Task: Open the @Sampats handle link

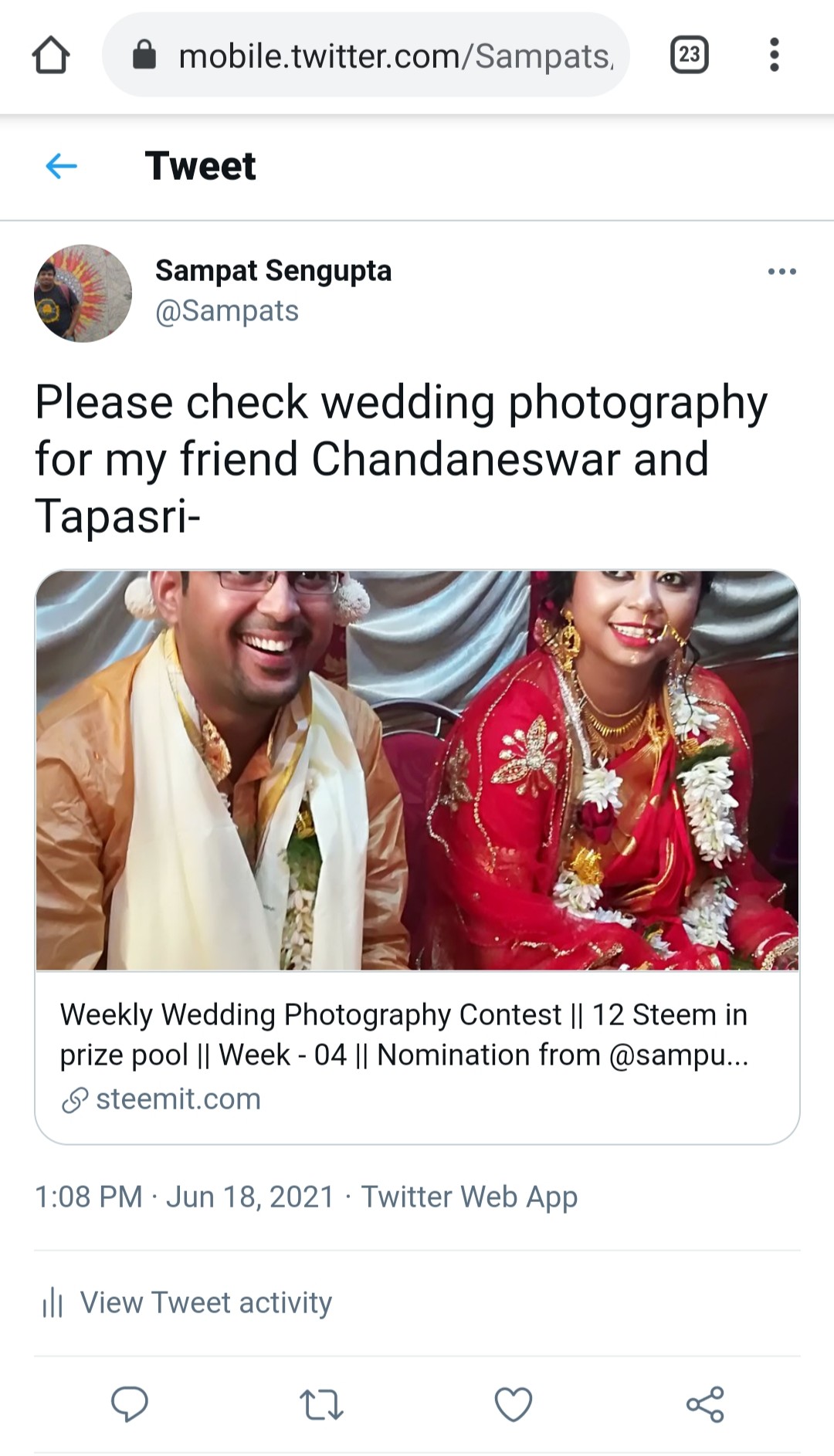Action: (227, 311)
